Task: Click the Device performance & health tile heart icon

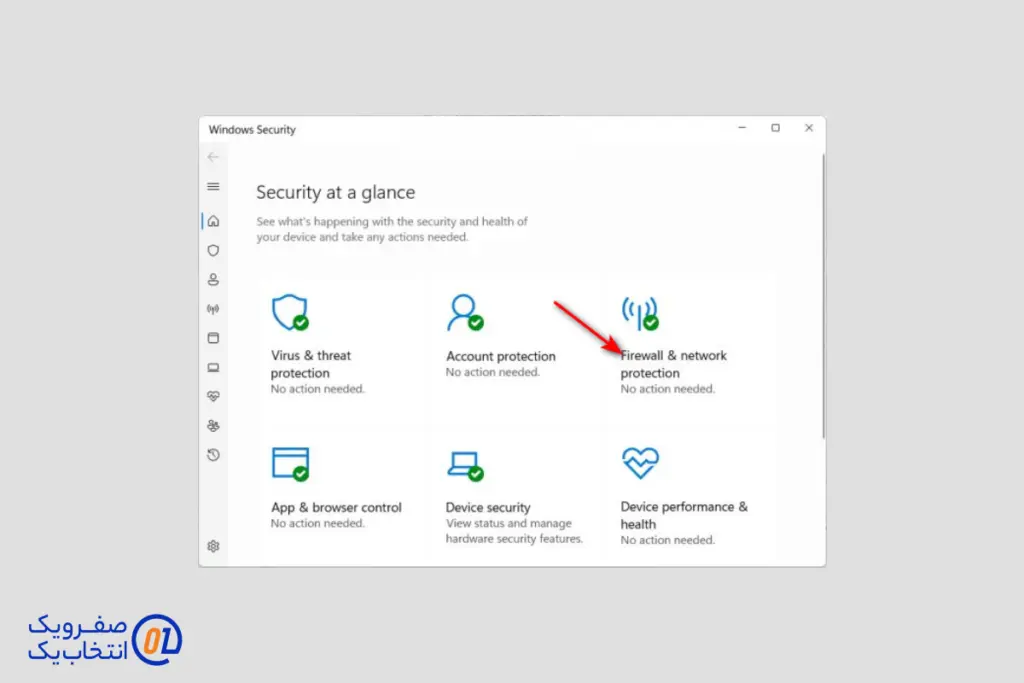Action: point(640,463)
